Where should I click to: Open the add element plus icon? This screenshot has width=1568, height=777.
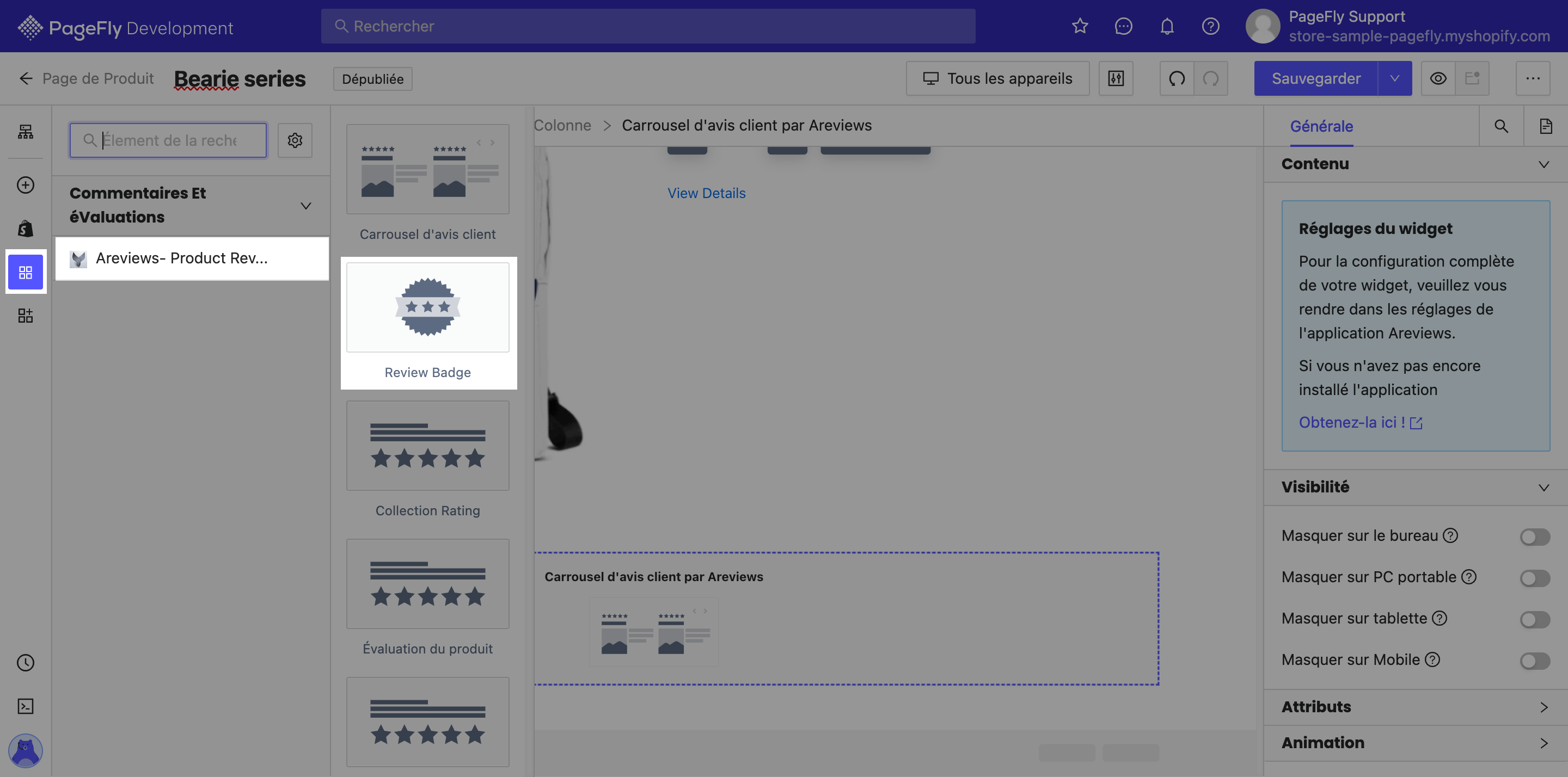tap(26, 185)
